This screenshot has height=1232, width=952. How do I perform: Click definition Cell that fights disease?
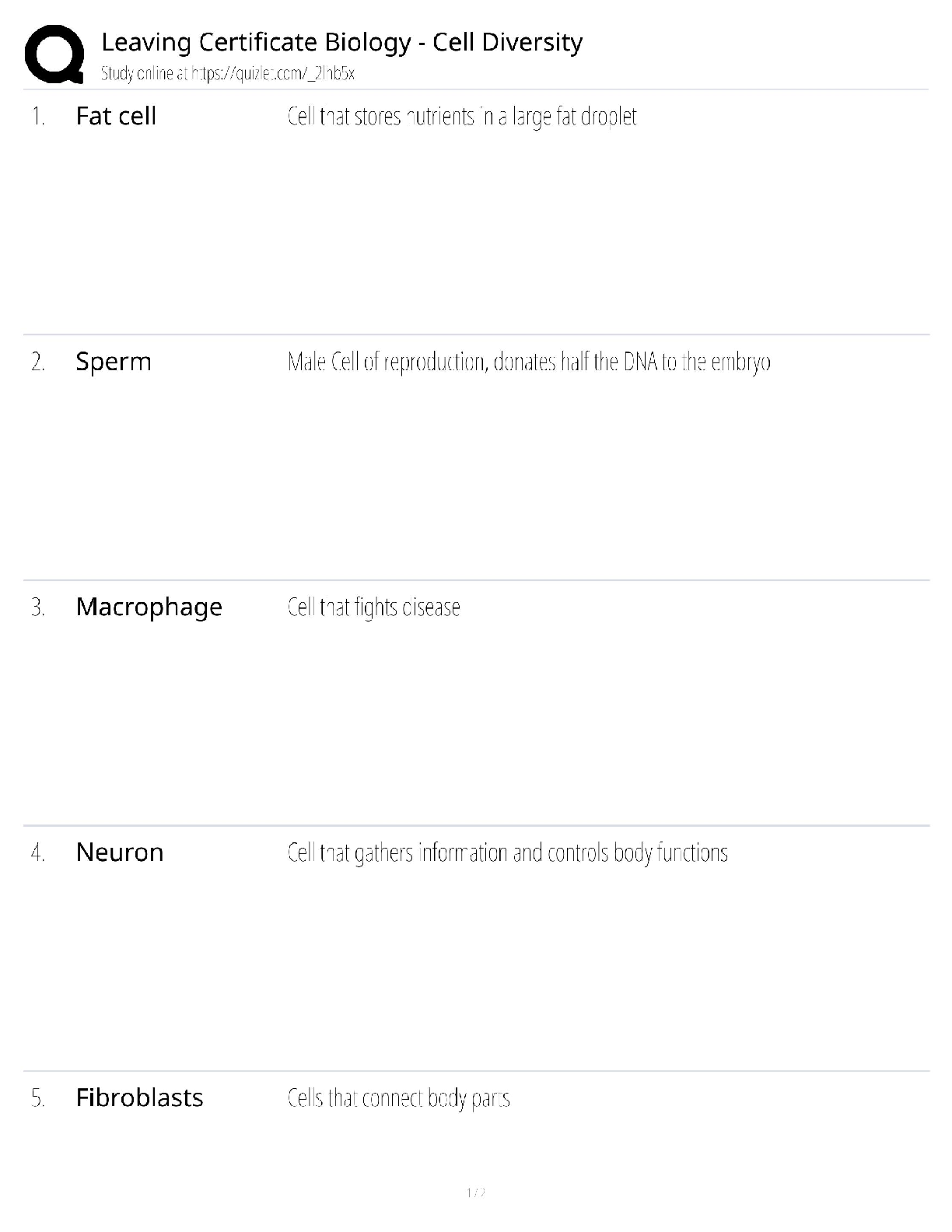point(373,607)
